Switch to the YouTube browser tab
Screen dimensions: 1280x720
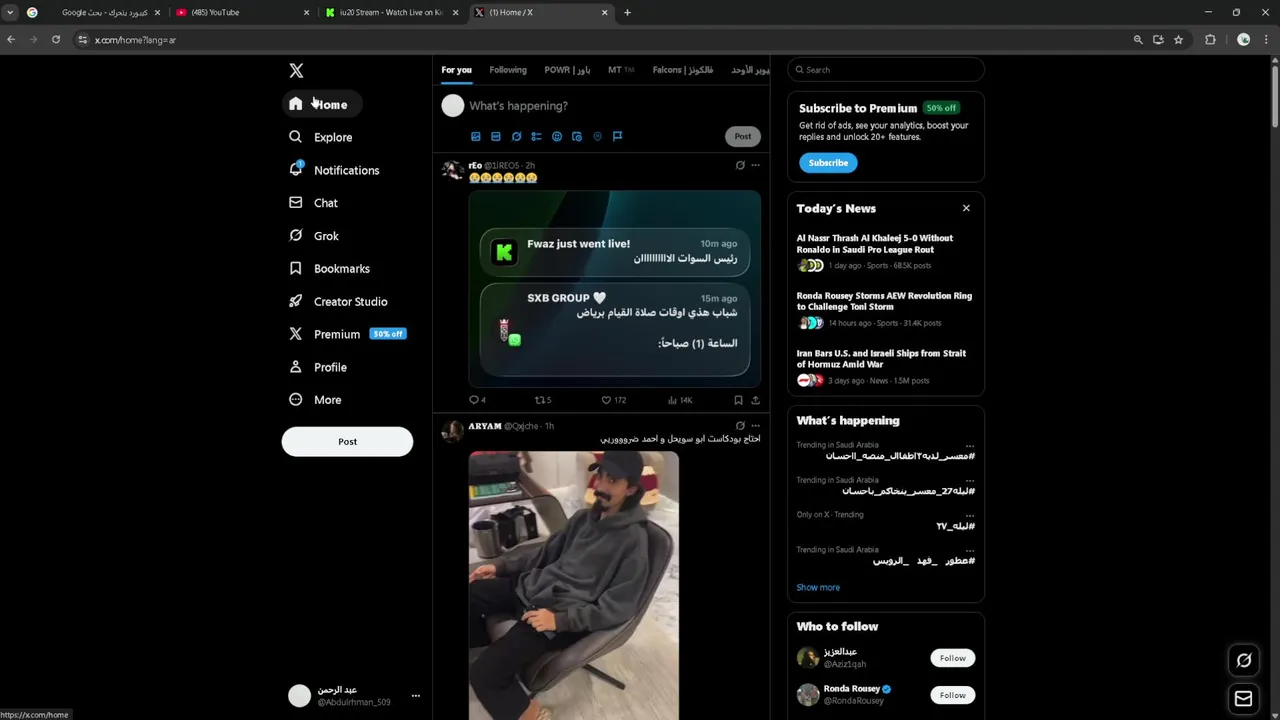[x=243, y=13]
